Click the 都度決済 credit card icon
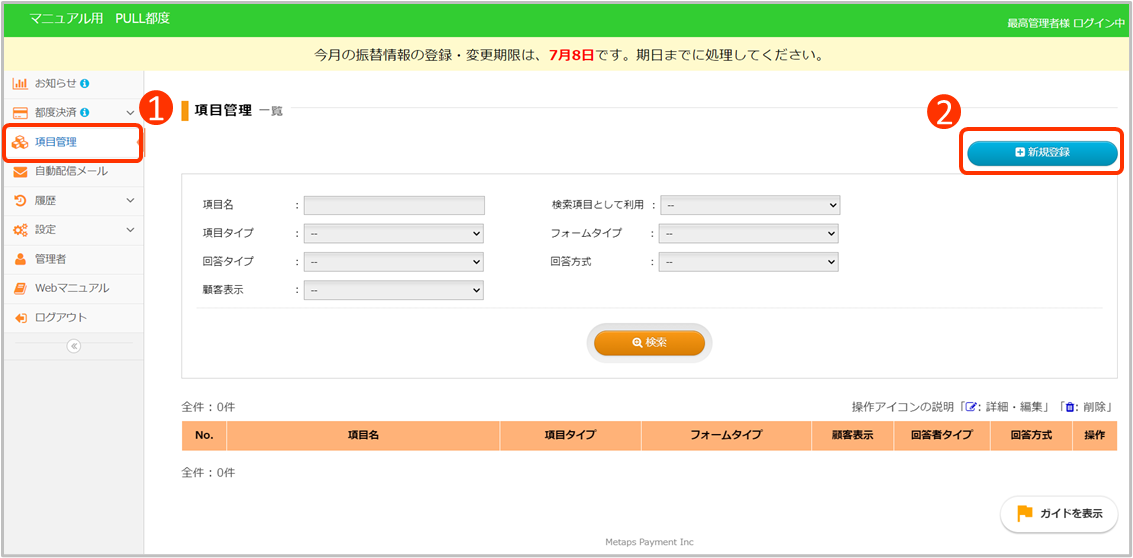1133x558 pixels. 20,113
